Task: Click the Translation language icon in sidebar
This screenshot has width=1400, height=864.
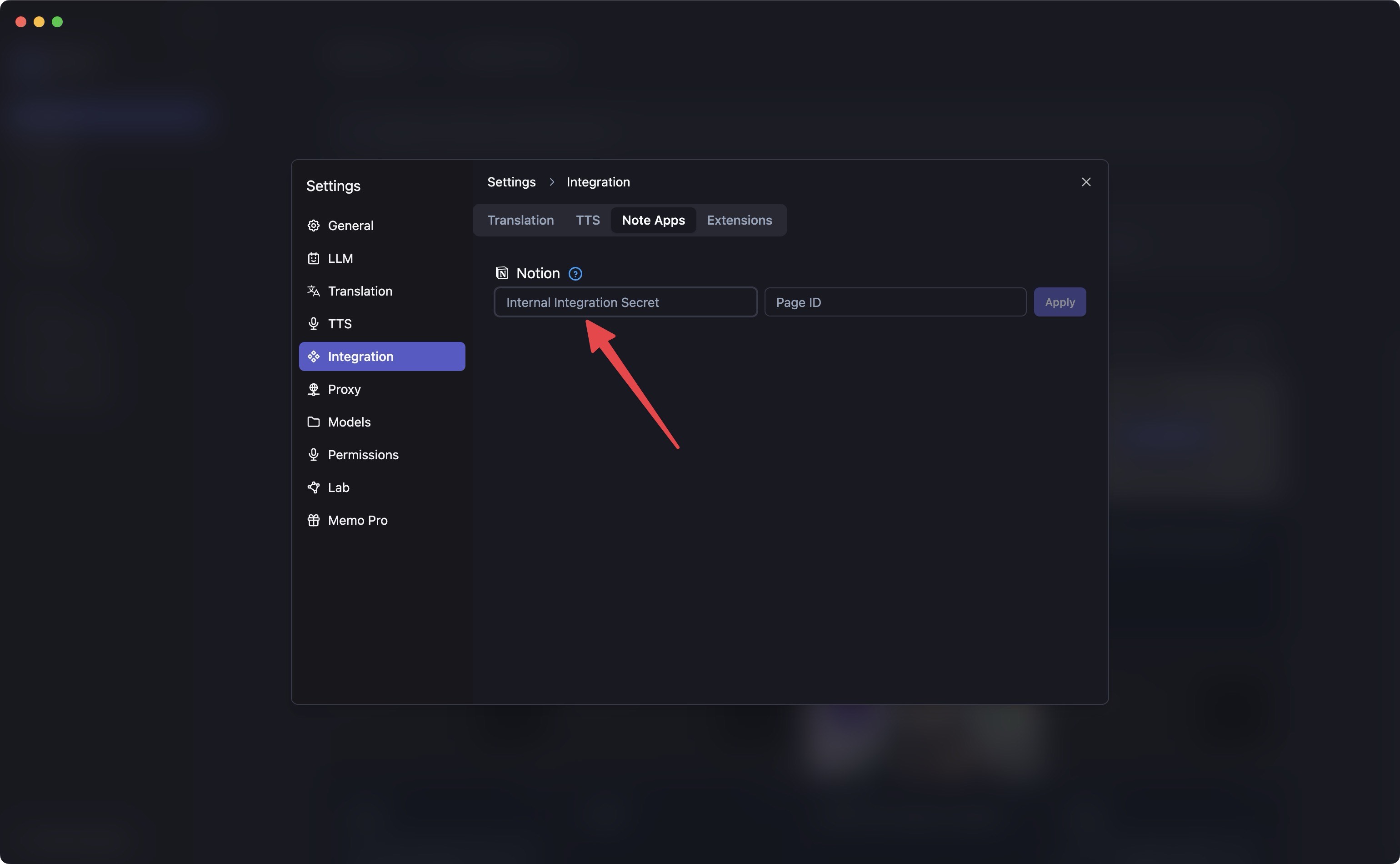Action: 313,291
